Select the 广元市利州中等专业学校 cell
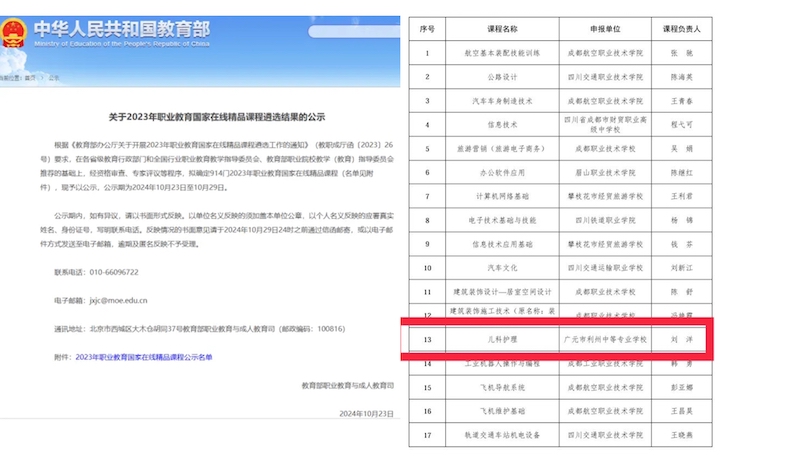Viewport: 800px width, 474px height. 604,339
